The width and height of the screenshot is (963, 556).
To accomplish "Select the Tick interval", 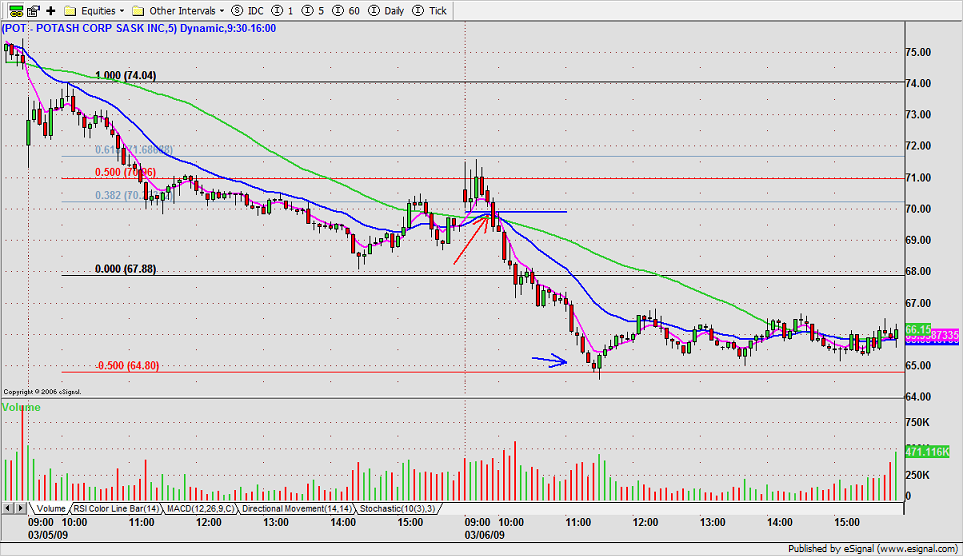I will 429,10.
